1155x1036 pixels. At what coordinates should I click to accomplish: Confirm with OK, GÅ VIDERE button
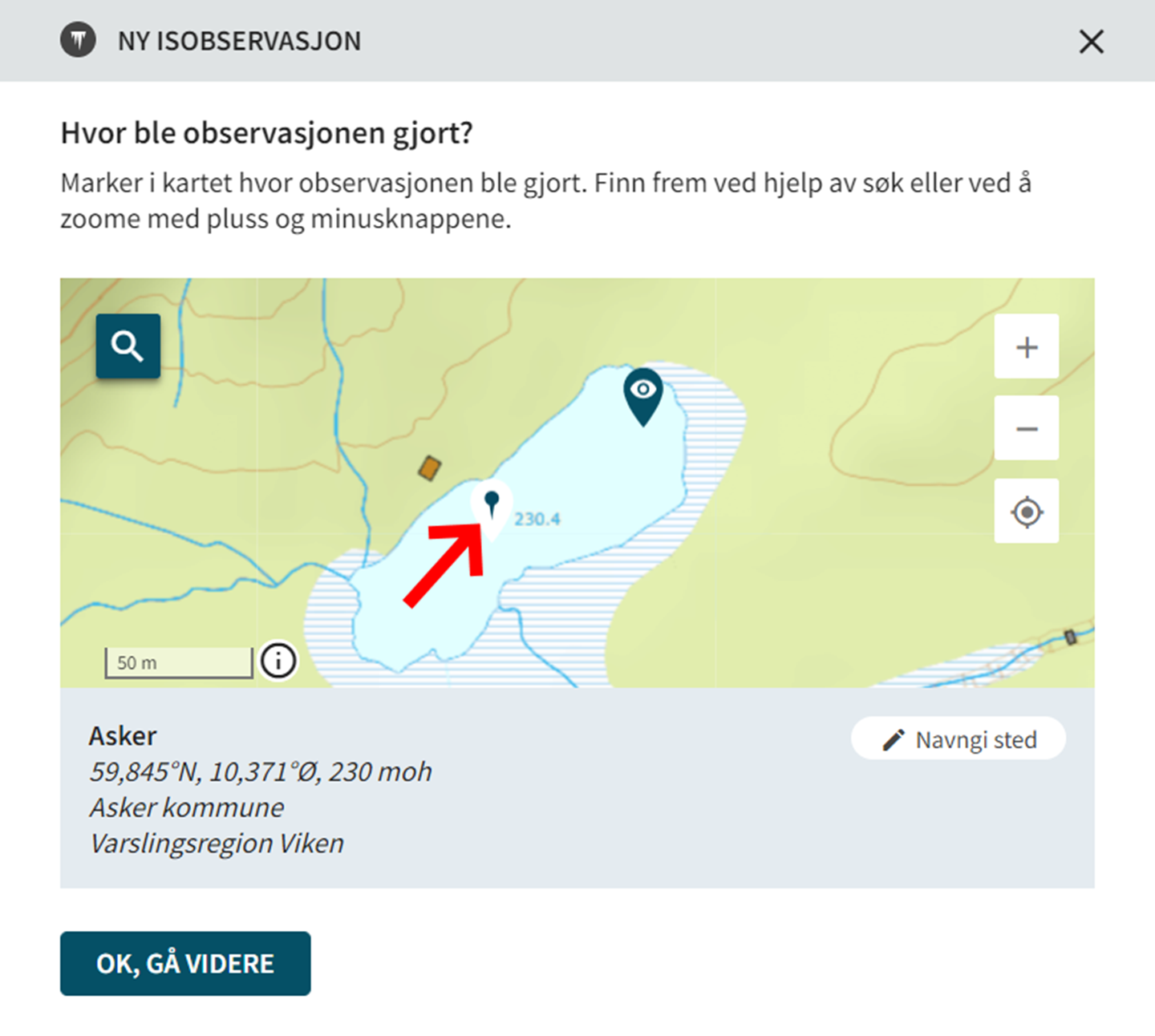(x=185, y=963)
